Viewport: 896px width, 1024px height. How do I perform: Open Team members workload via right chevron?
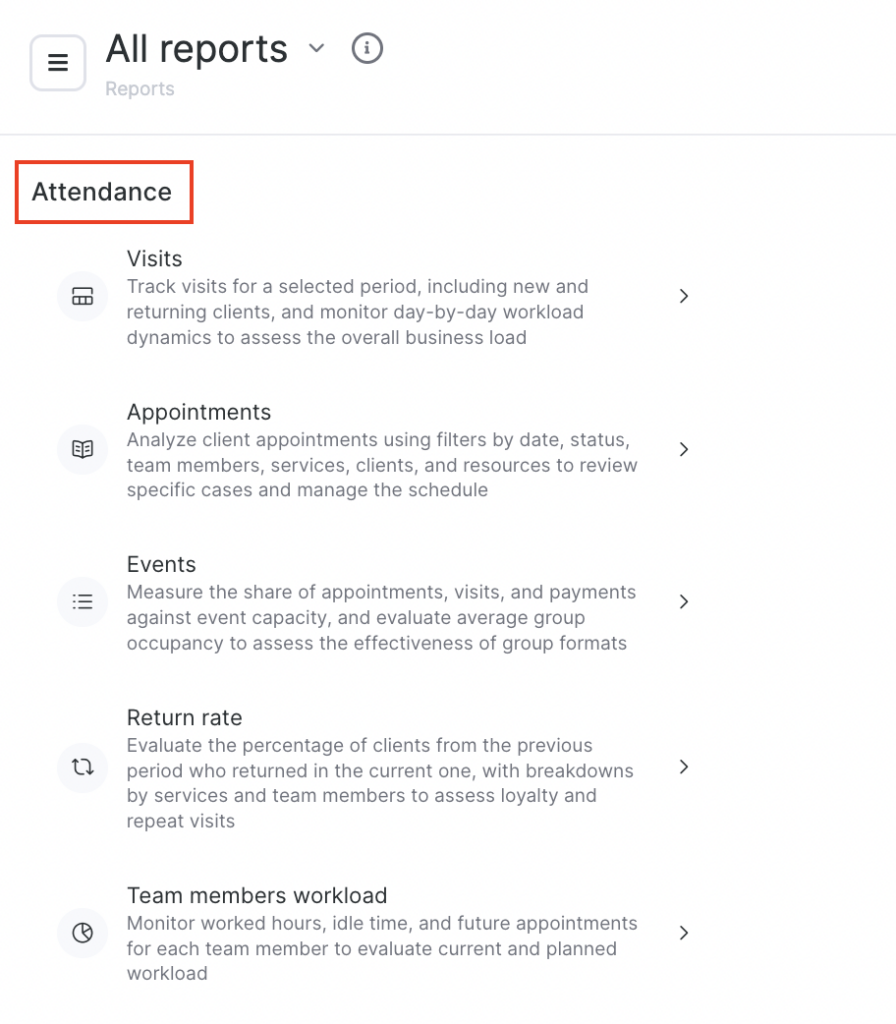pyautogui.click(x=684, y=932)
